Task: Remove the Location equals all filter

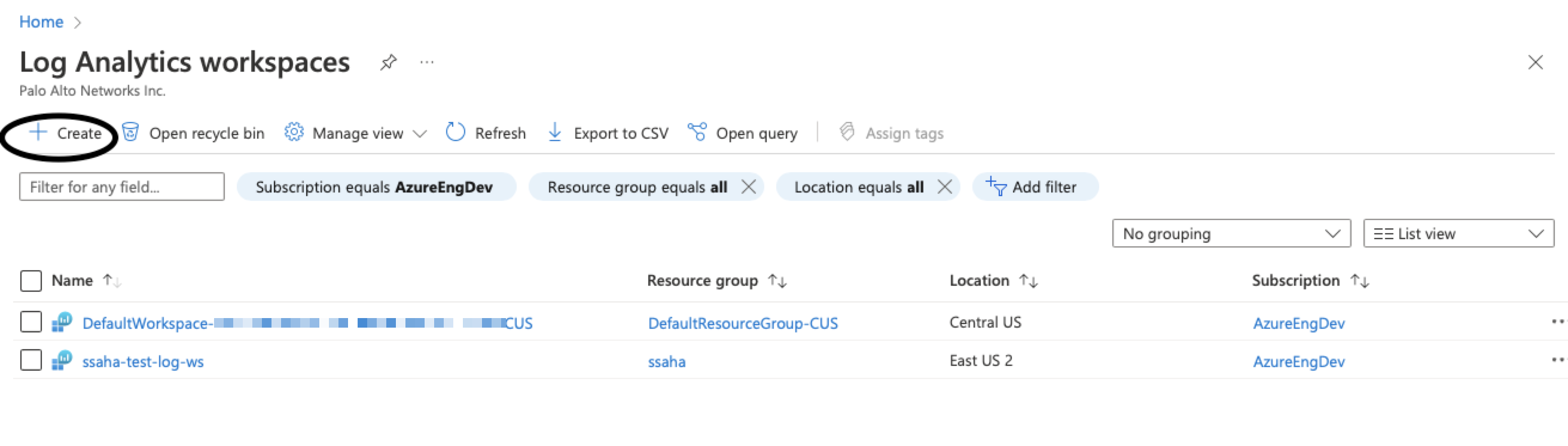Action: (945, 187)
